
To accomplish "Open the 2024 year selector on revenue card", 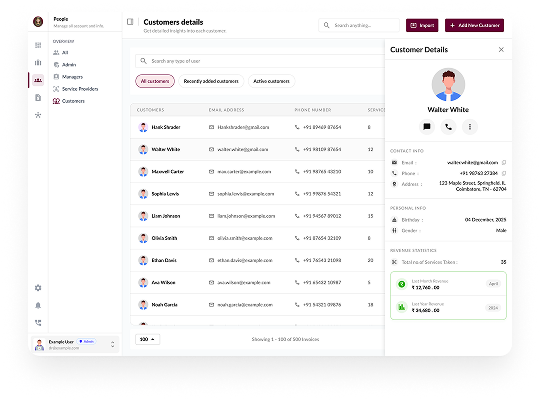I will [493, 308].
